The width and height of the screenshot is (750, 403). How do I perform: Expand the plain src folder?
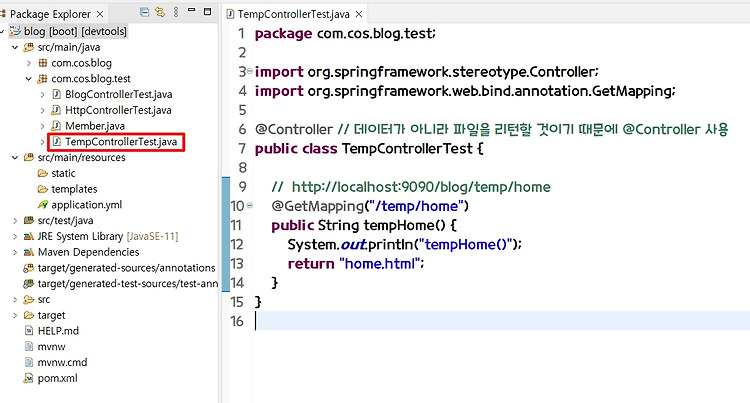(15, 300)
